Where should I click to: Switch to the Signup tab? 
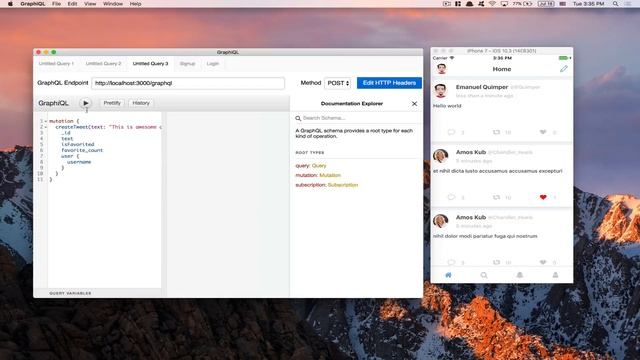click(187, 64)
